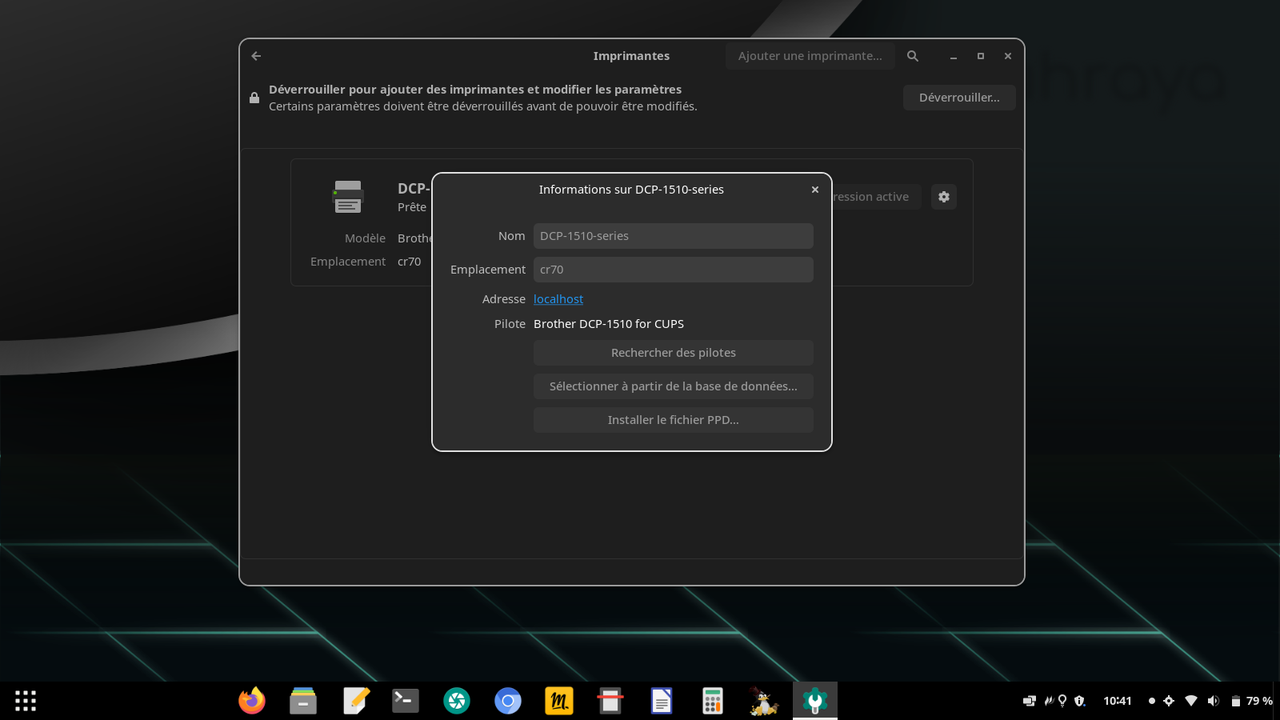
Task: Open the Wi-Fi network indicator
Action: 1191,701
